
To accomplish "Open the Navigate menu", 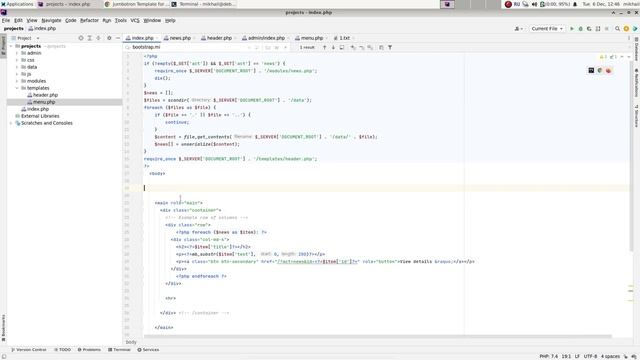I will [51, 20].
